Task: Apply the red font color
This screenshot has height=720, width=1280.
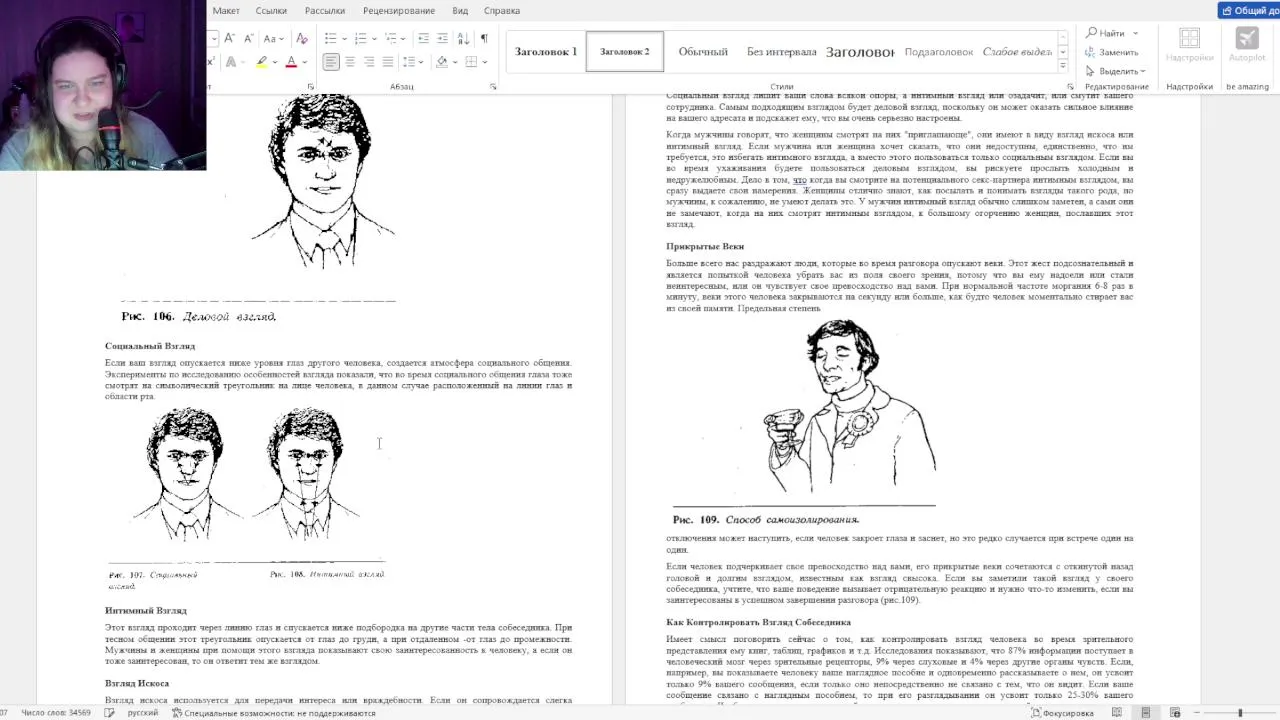Action: 291,62
